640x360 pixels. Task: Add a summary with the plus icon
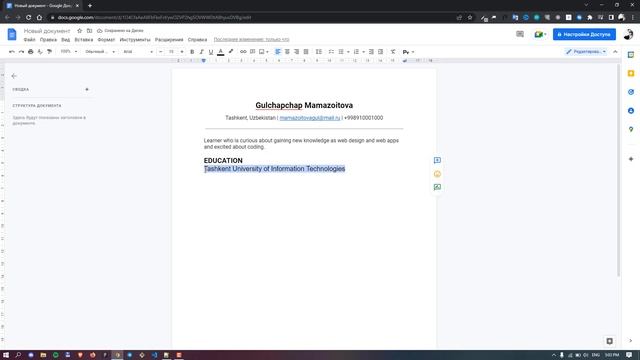pos(87,89)
